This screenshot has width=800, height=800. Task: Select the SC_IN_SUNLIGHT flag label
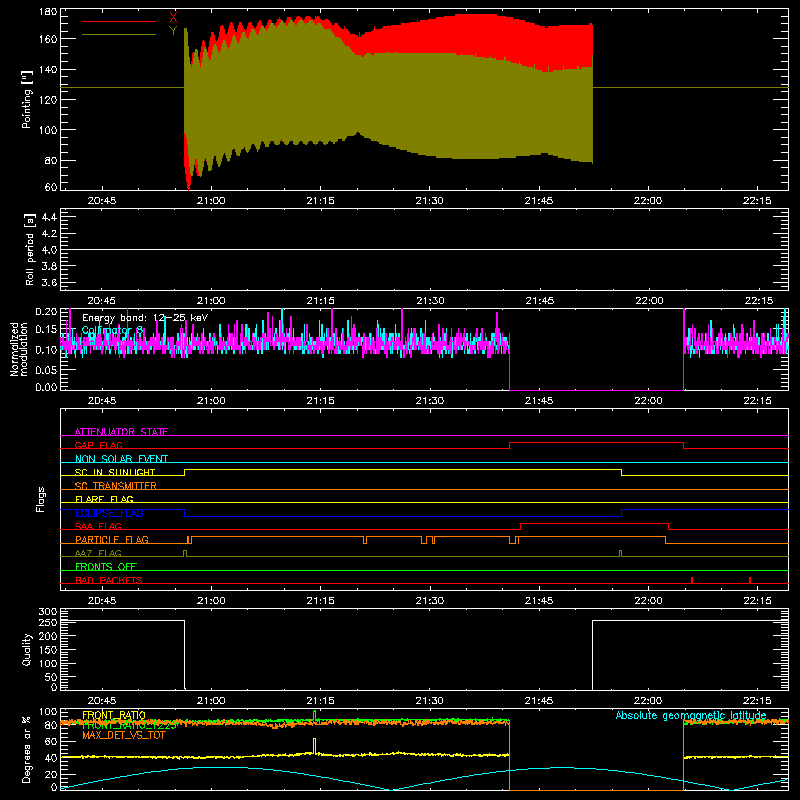(115, 472)
